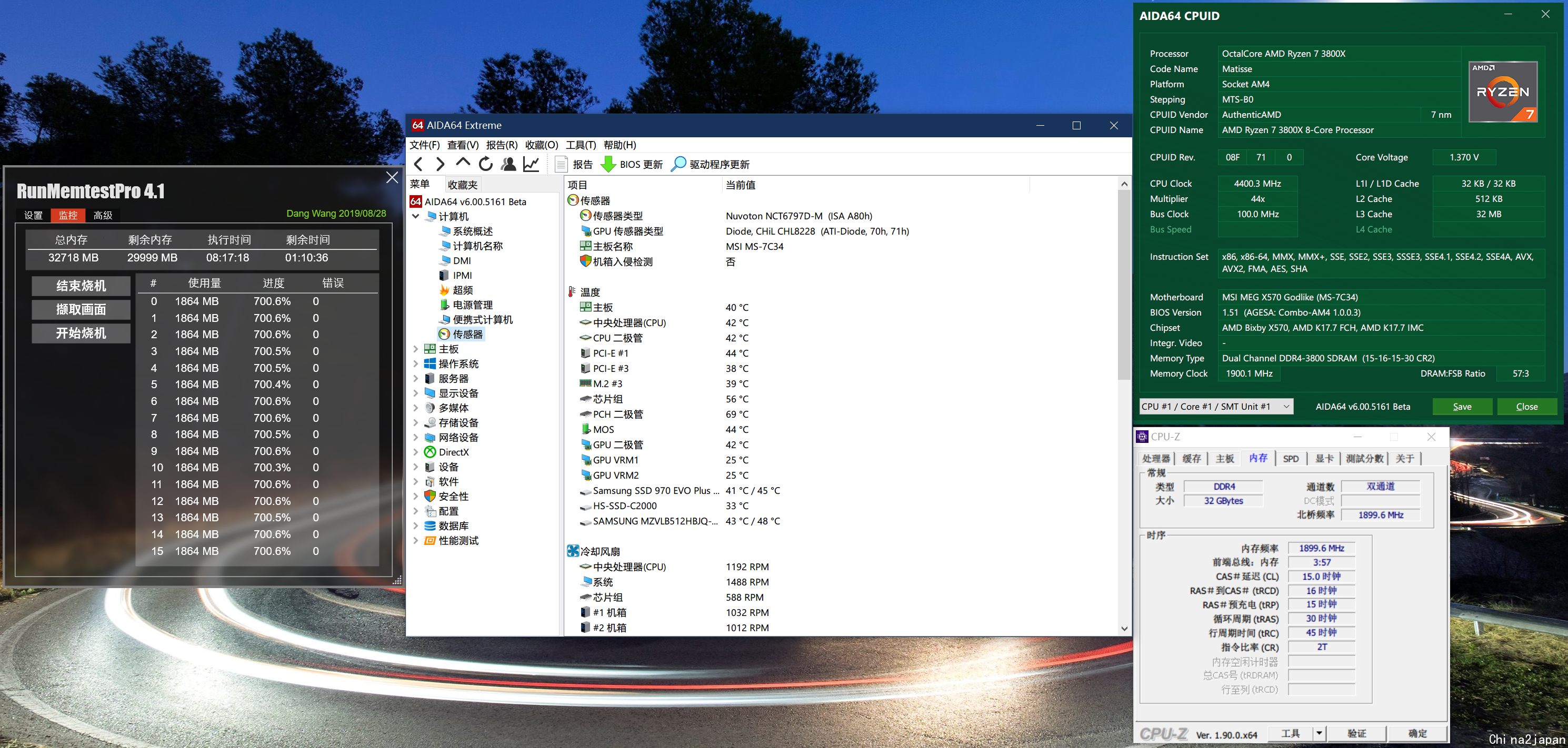Click BIOS 更新 in AIDA64 toolbar
1568x748 pixels.
pos(632,164)
